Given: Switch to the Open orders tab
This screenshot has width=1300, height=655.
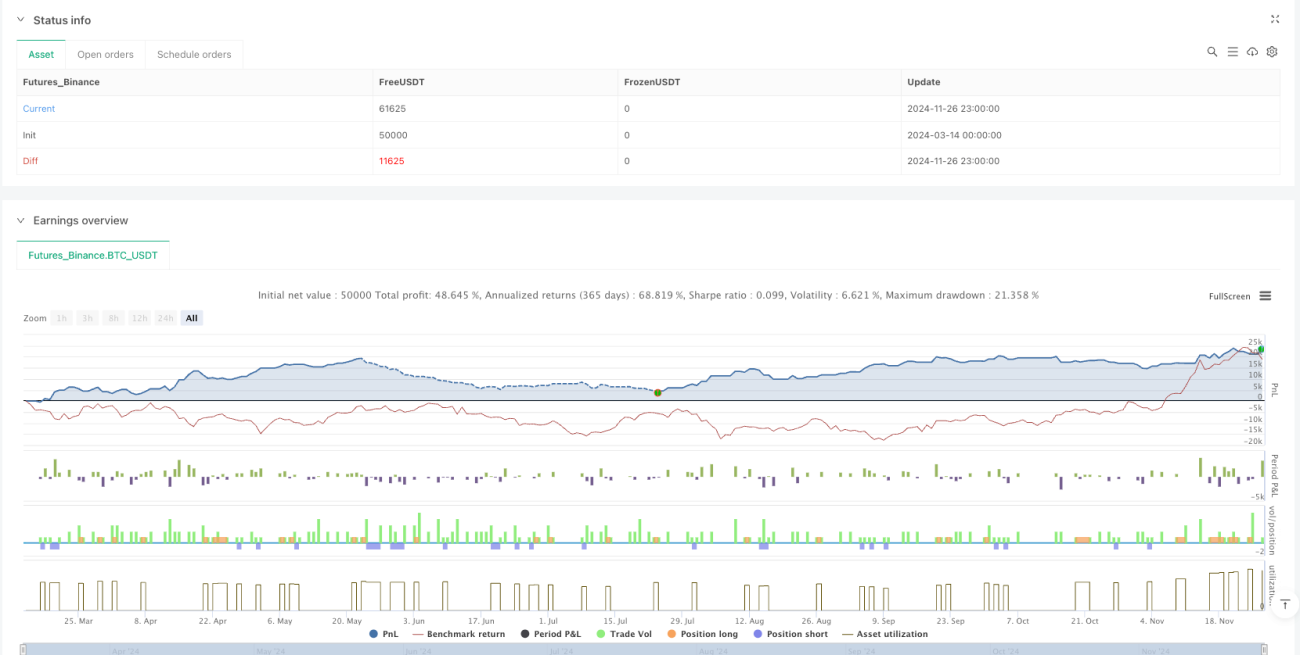Looking at the screenshot, I should click(105, 54).
